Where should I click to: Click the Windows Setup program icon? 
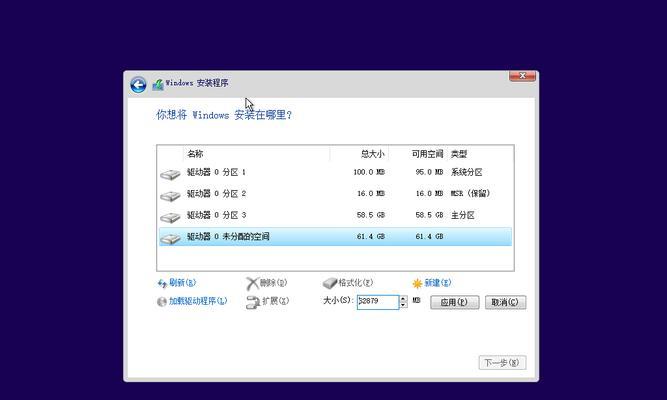coord(158,84)
